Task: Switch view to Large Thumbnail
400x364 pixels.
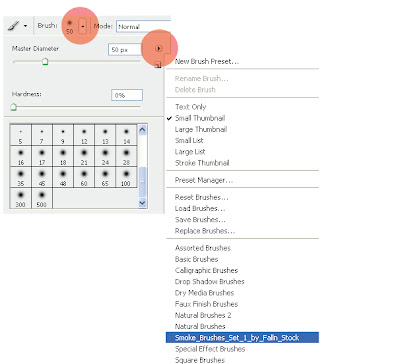Action: (x=201, y=129)
